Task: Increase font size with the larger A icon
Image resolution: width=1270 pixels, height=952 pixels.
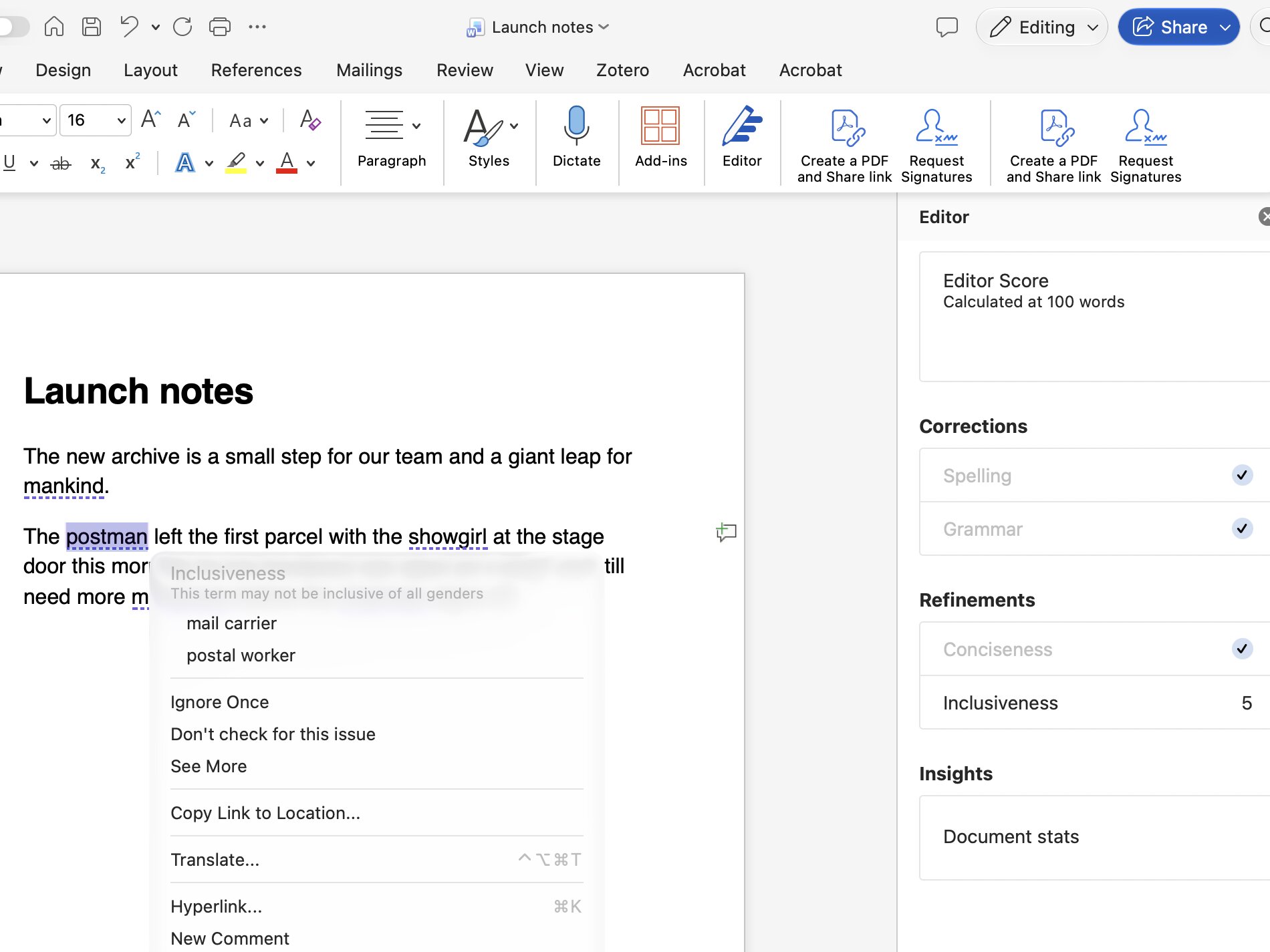Action: point(151,120)
